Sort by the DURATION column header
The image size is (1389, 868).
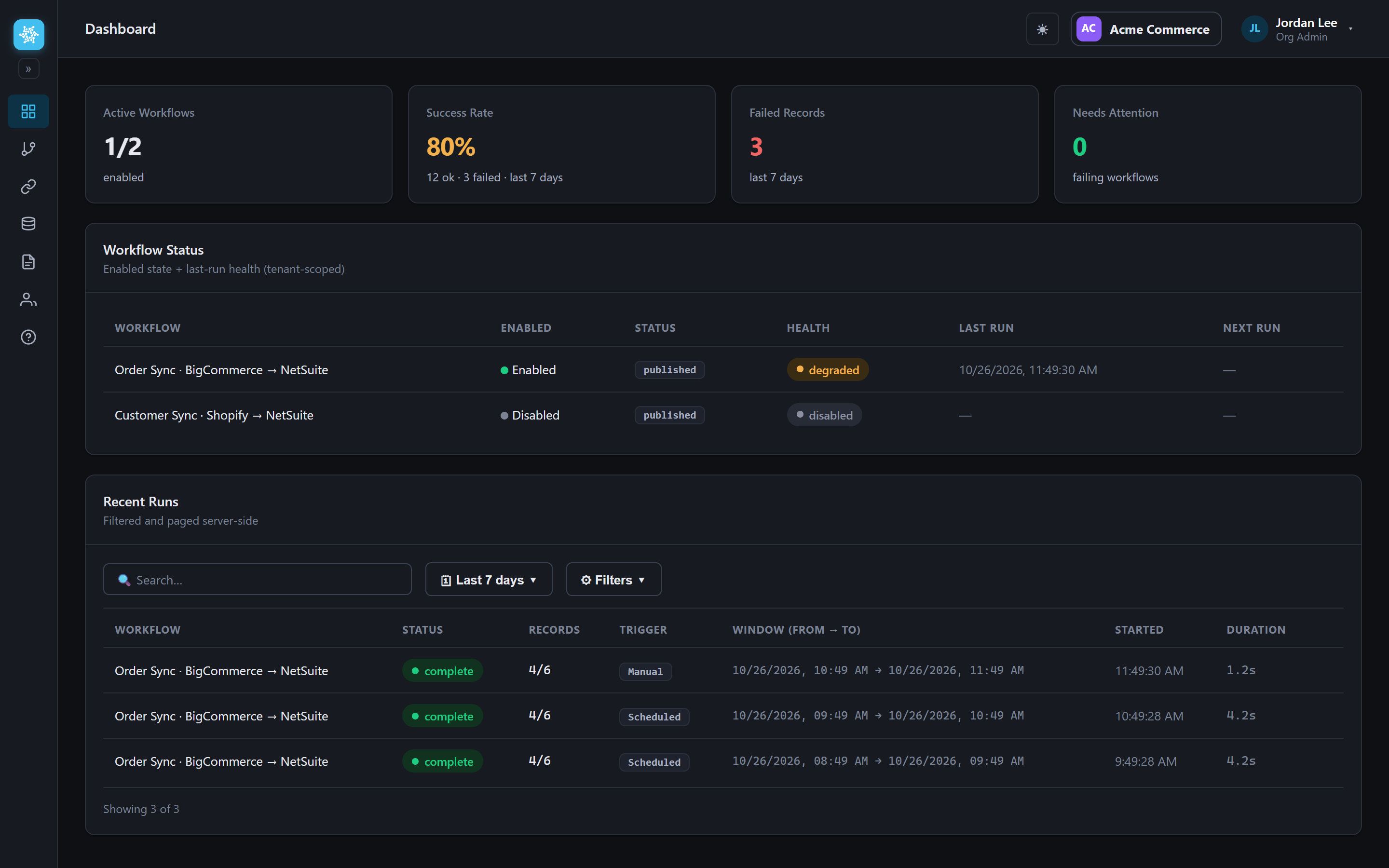pos(1256,630)
